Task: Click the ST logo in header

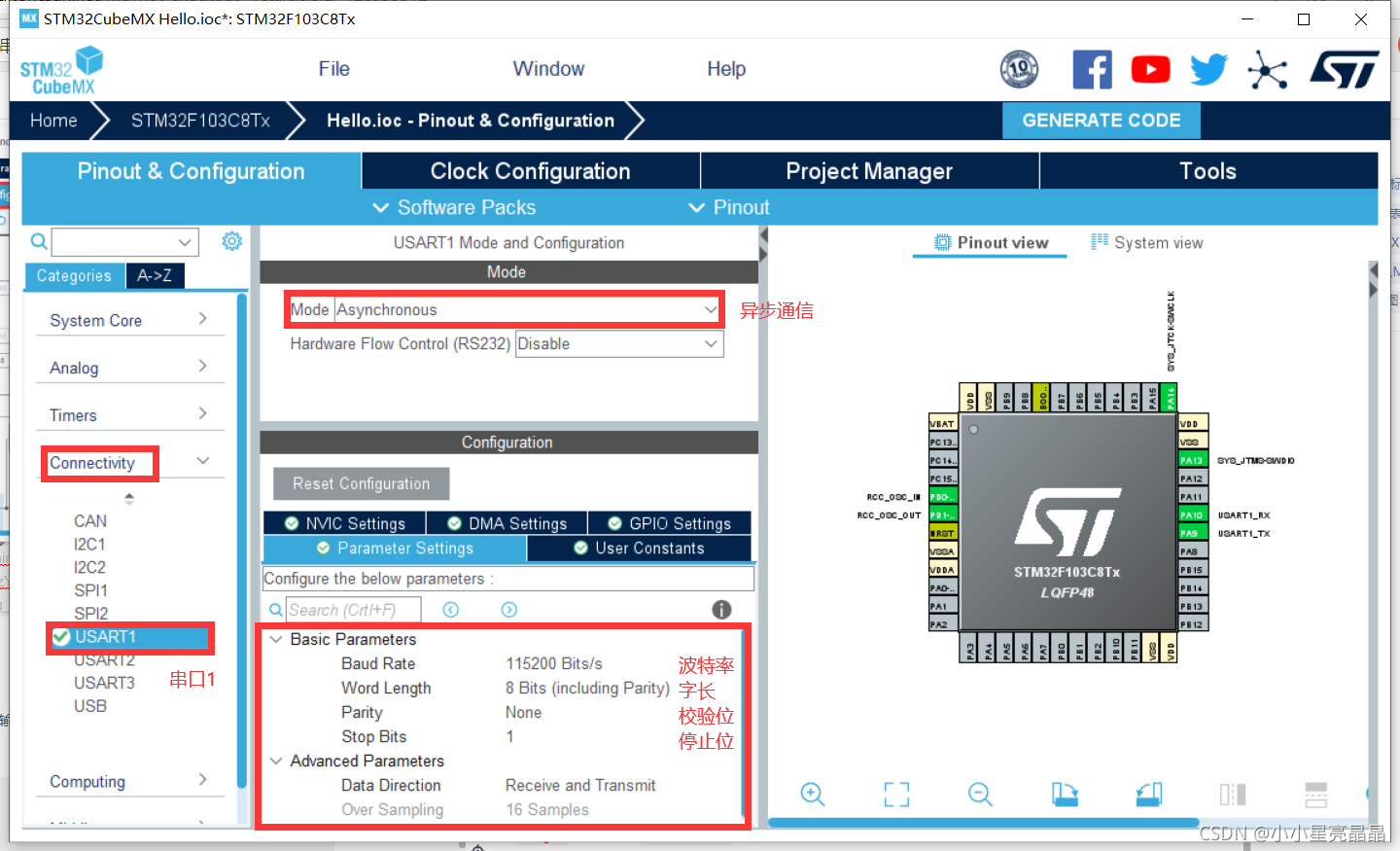Action: (x=1344, y=69)
